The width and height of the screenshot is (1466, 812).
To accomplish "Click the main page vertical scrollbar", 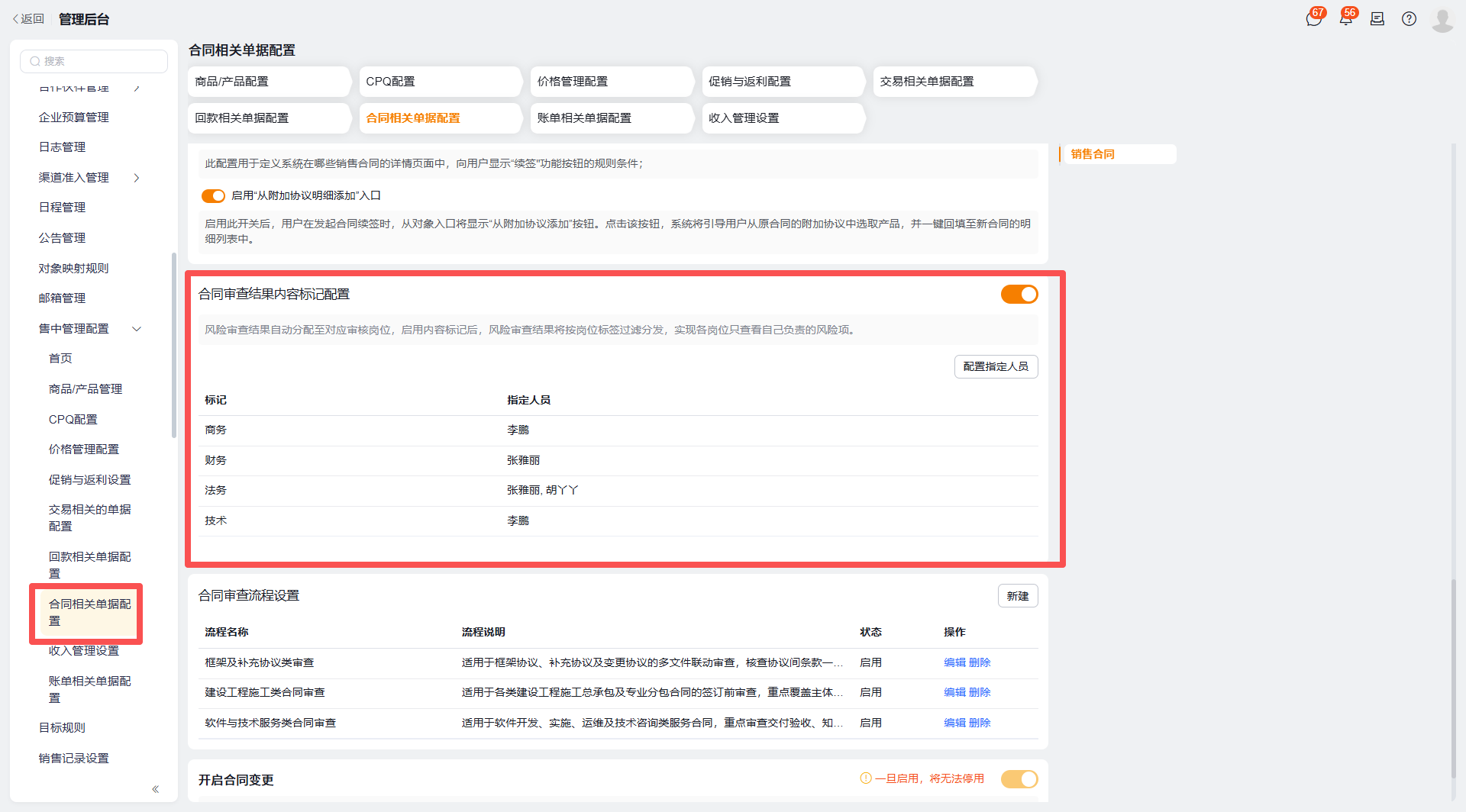I will pyautogui.click(x=1454, y=678).
